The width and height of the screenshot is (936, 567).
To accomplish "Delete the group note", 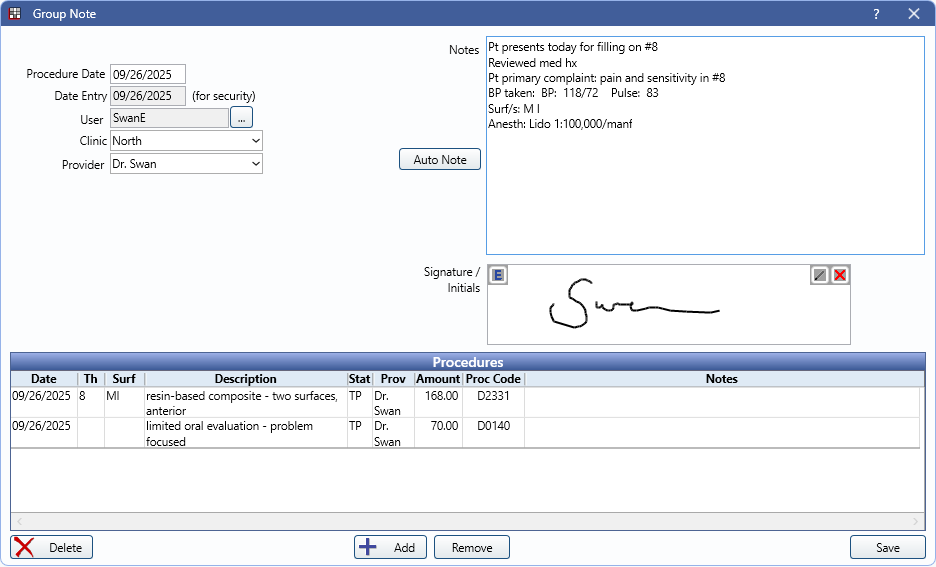I will click(x=52, y=547).
